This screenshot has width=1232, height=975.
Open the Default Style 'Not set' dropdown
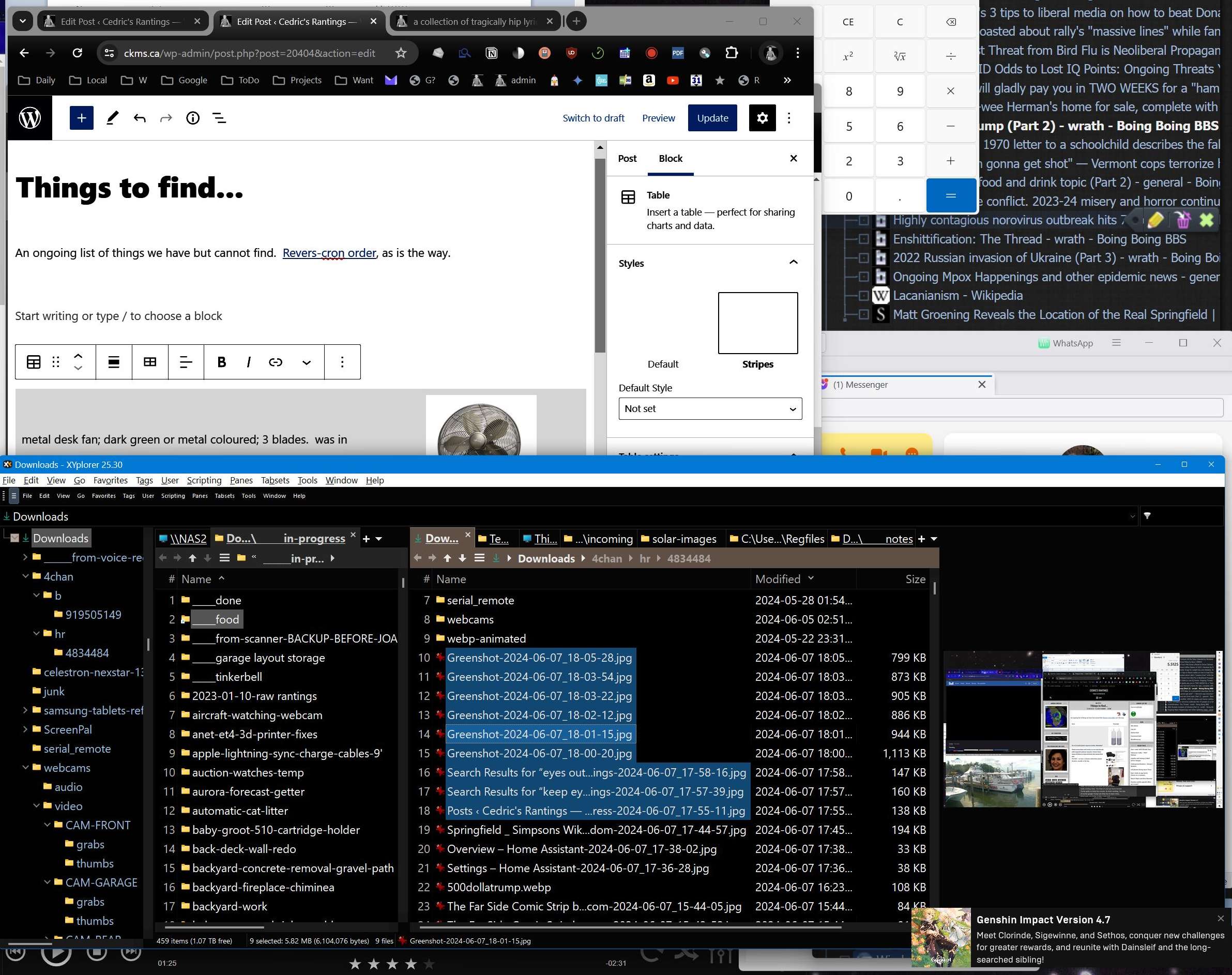point(710,409)
